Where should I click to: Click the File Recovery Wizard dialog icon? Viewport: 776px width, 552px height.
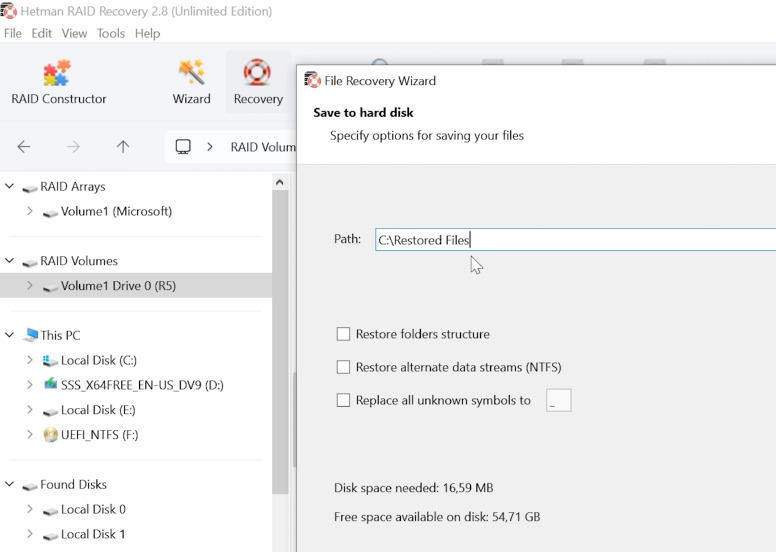coord(312,80)
